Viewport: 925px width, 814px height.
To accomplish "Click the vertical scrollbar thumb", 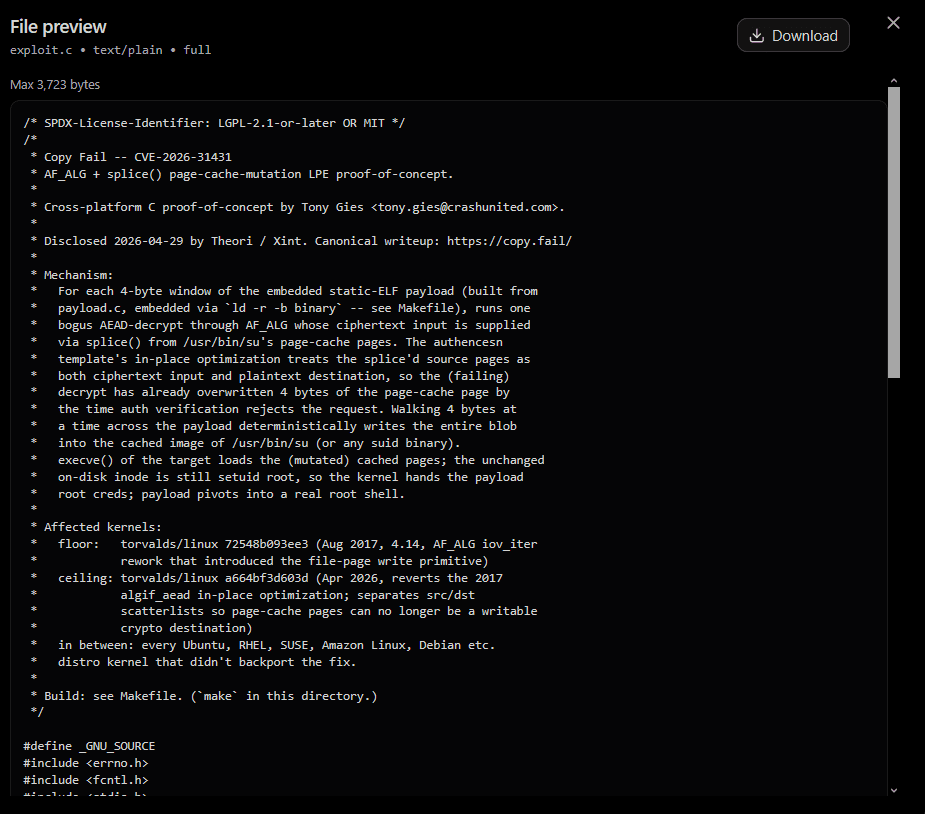I will point(894,232).
